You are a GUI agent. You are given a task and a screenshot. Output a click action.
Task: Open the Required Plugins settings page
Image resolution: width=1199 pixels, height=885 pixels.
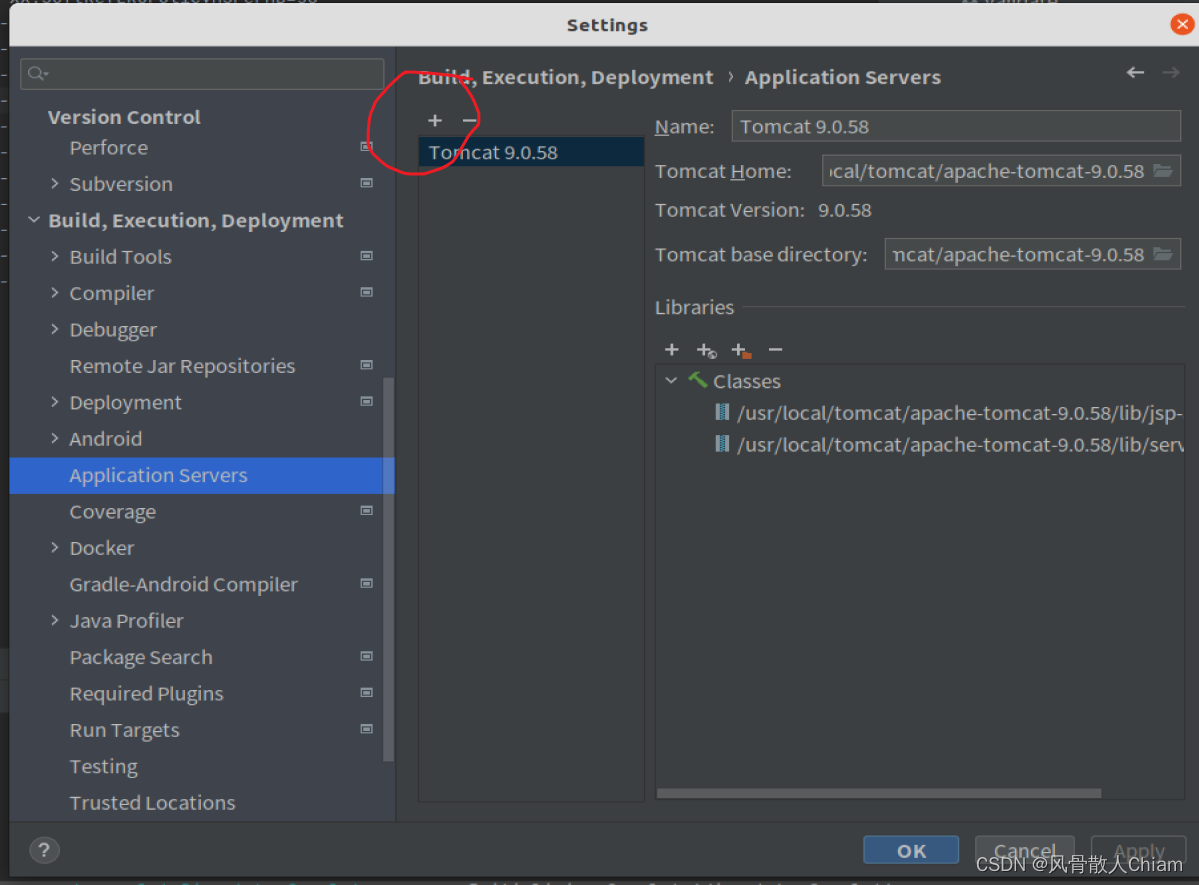click(146, 694)
